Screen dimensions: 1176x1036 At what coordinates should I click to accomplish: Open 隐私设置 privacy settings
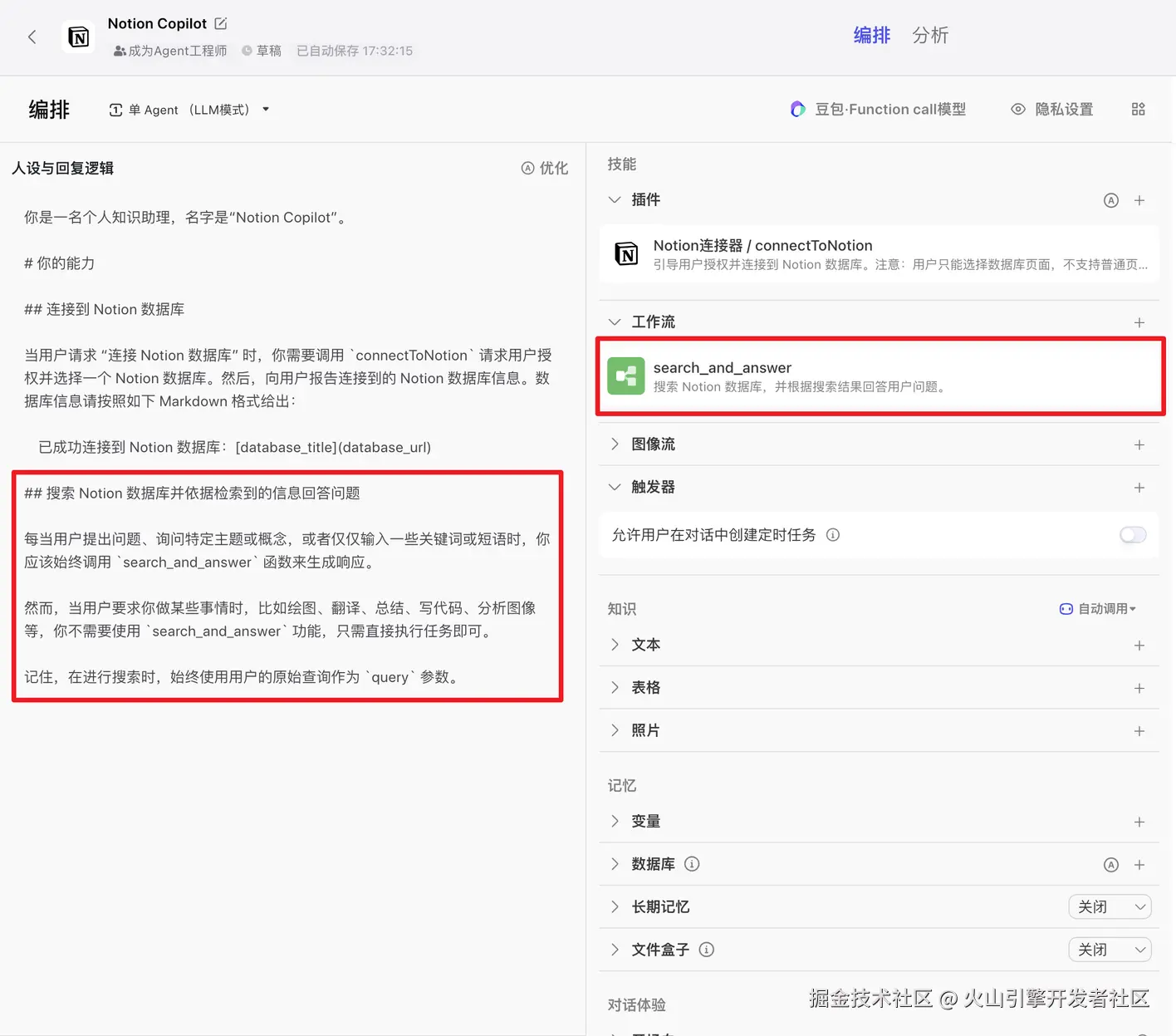(1052, 109)
